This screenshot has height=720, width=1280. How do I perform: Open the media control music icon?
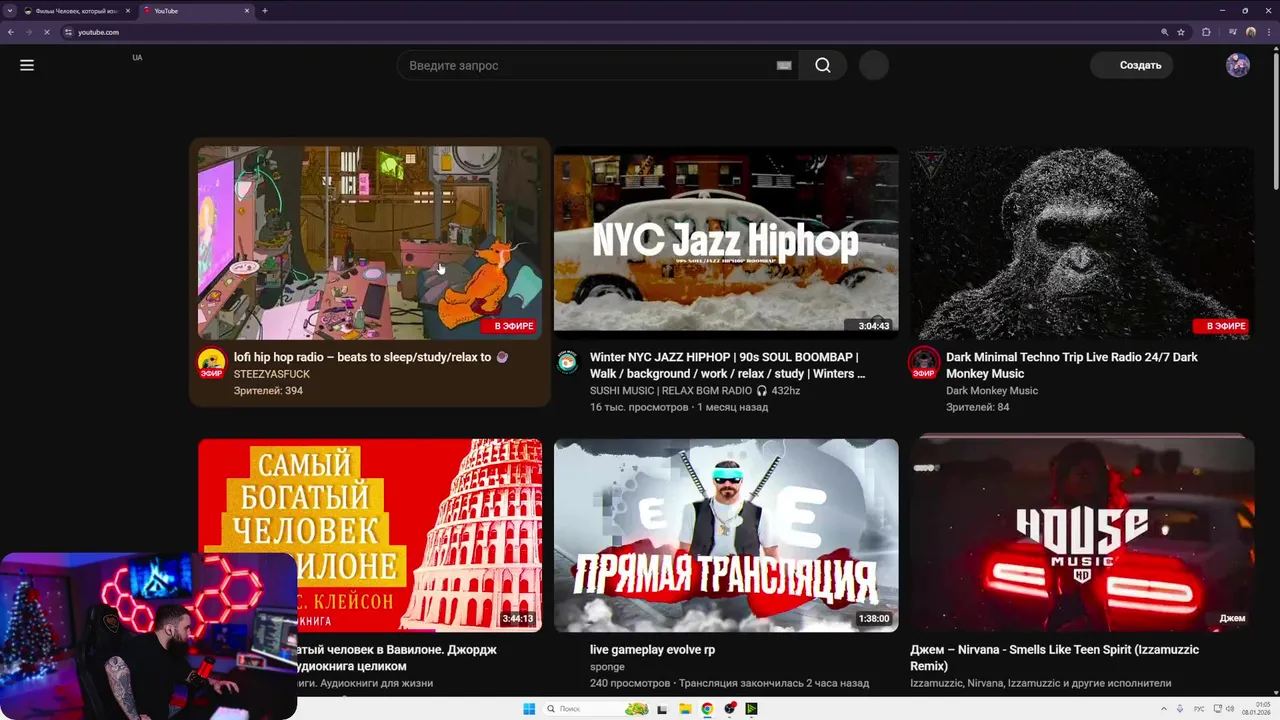(1233, 32)
